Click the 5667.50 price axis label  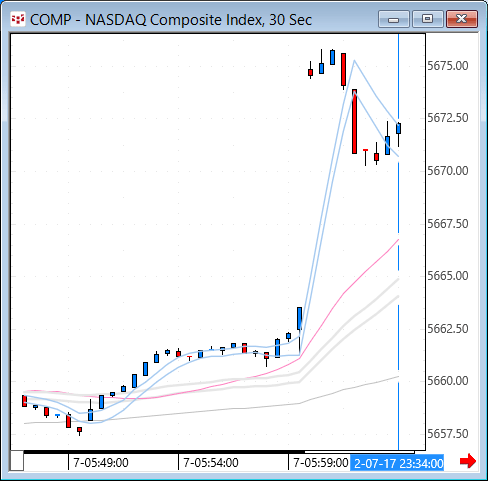(448, 223)
